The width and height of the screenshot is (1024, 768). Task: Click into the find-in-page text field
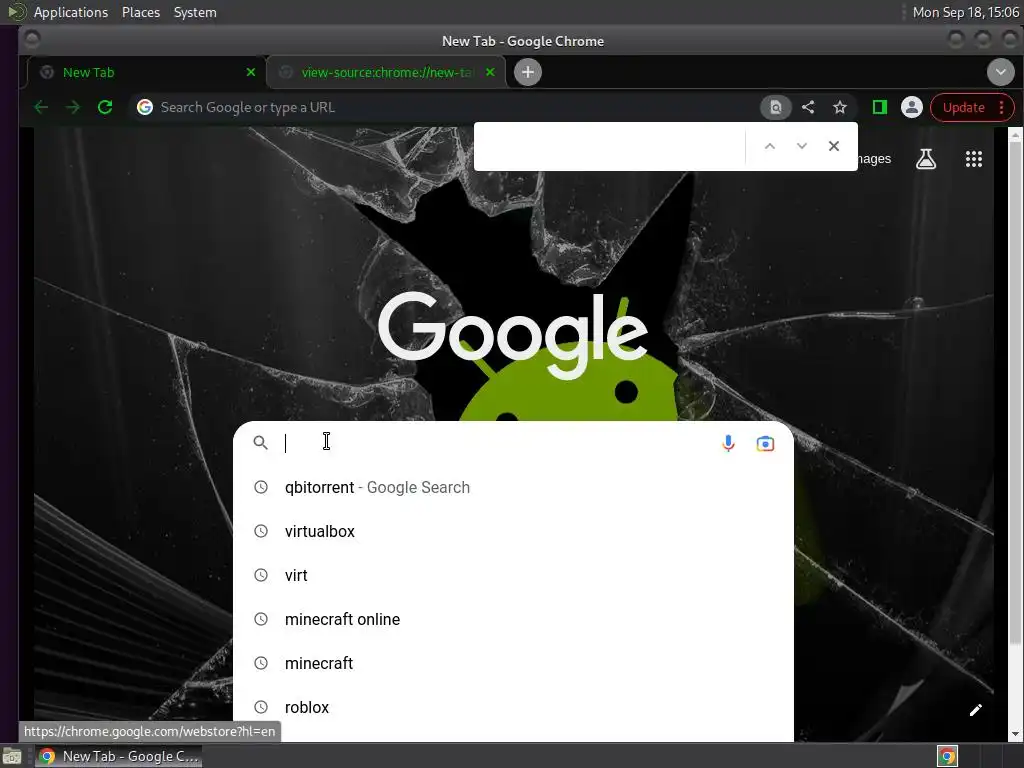point(610,146)
